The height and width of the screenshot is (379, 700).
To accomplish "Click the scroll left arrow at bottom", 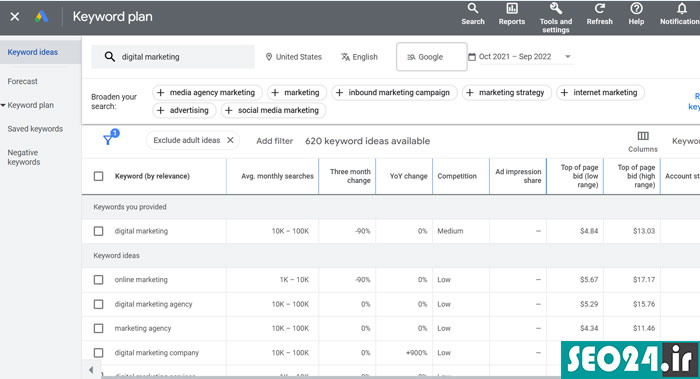I will pyautogui.click(x=91, y=370).
